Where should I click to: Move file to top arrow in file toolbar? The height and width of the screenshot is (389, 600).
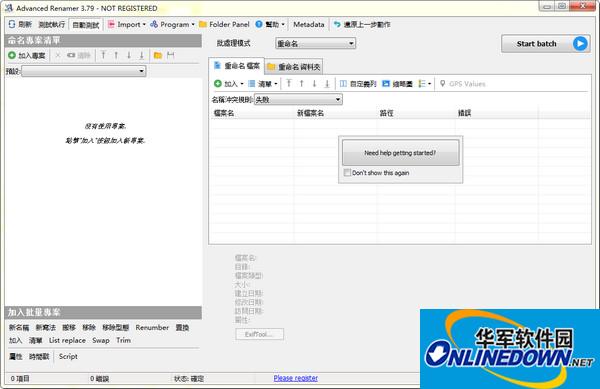(289, 84)
